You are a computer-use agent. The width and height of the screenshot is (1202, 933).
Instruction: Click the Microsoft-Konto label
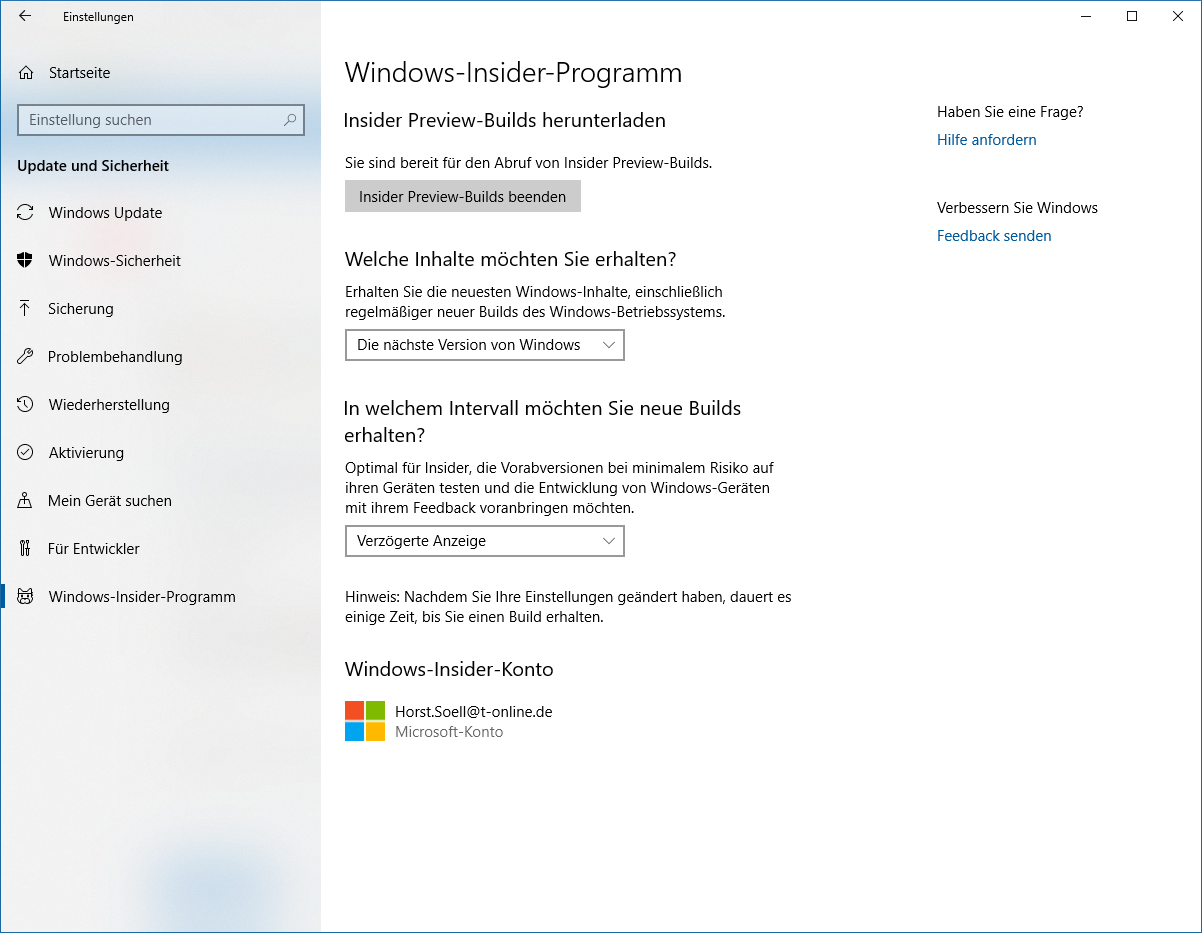point(449,732)
